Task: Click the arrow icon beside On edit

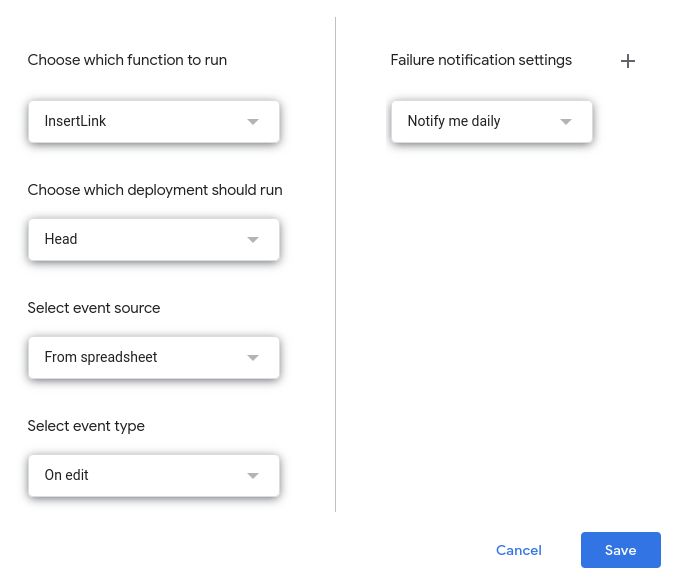Action: [253, 476]
